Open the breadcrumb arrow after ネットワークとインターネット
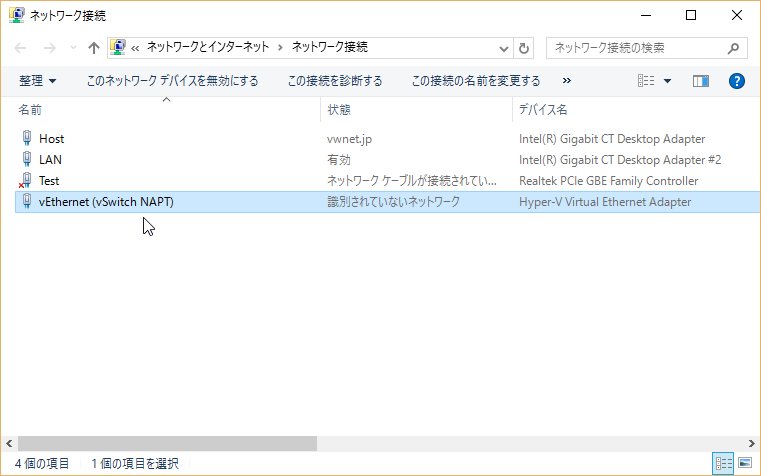Viewport: 761px width, 476px height. [280, 48]
